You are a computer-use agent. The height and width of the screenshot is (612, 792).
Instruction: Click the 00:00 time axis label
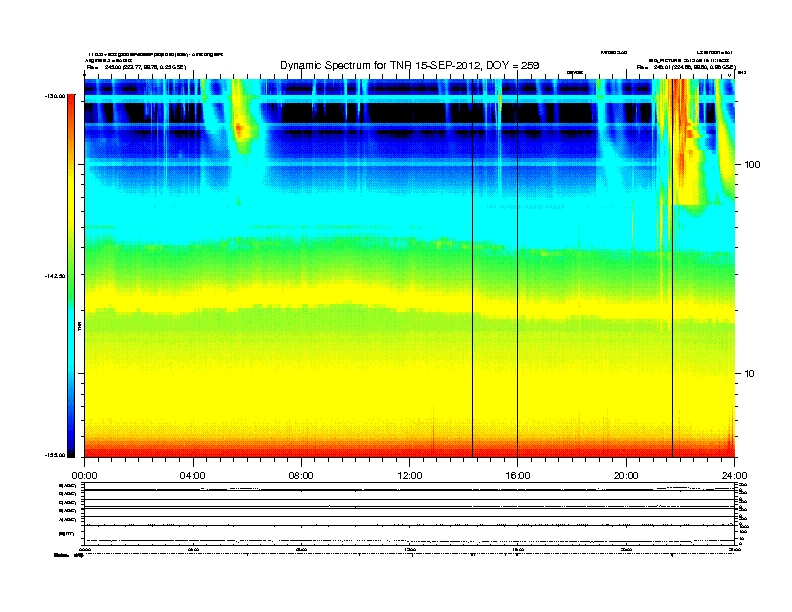tap(84, 476)
